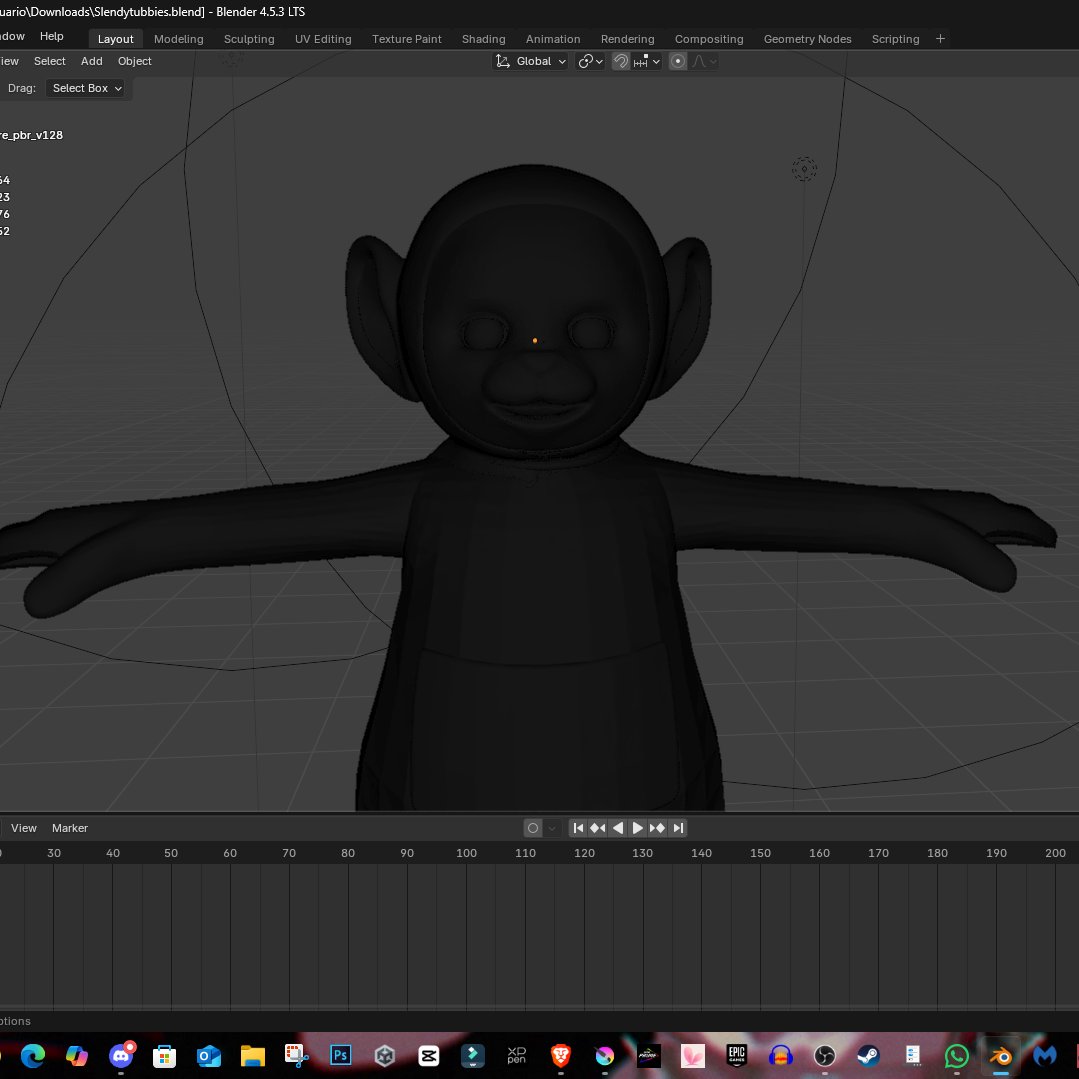
Task: Open Unity Hub from taskbar
Action: pos(385,1055)
